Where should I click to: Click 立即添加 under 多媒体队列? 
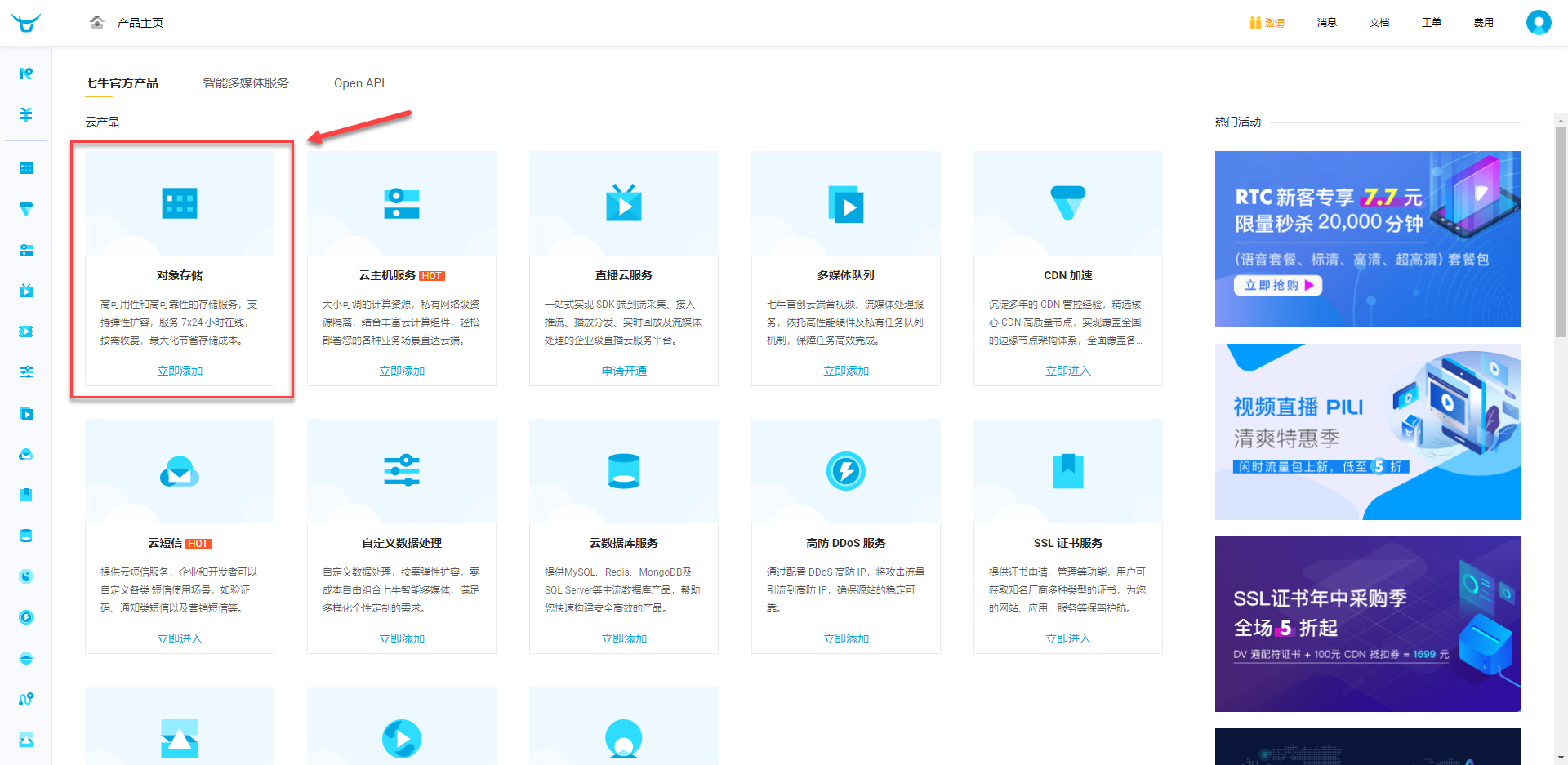(x=846, y=371)
